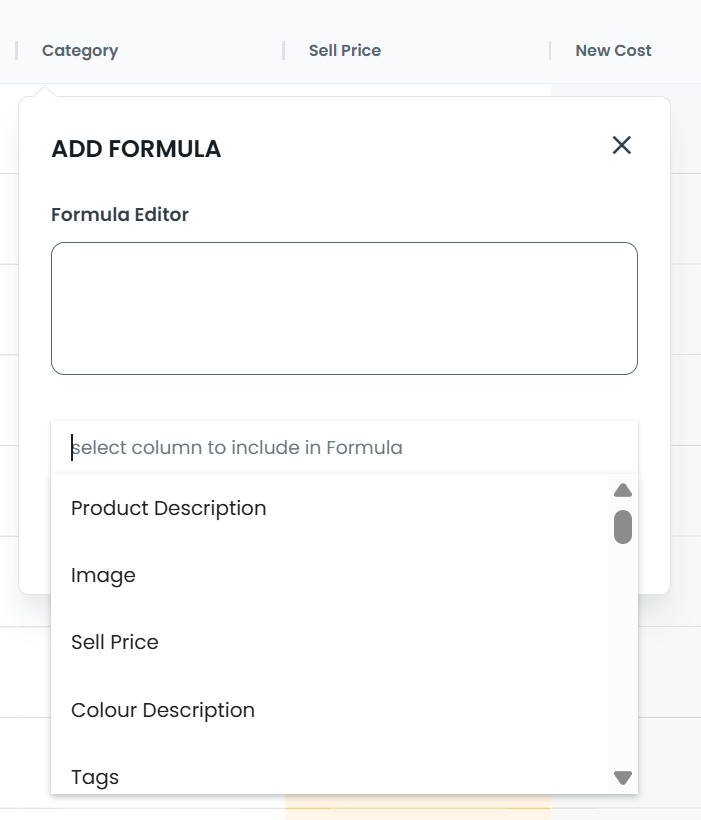The image size is (701, 820).
Task: Click the scroll-up arrow in the column list
Action: (622, 488)
